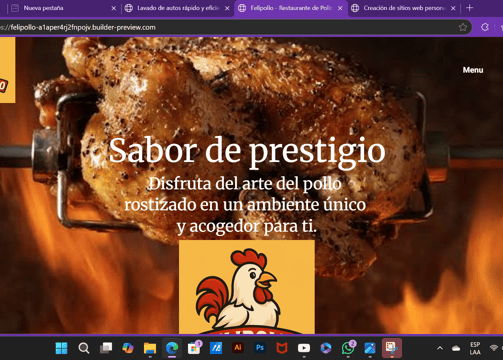Viewport: 503px width, 360px height.
Task: Add page to favorites star icon
Action: (x=463, y=27)
